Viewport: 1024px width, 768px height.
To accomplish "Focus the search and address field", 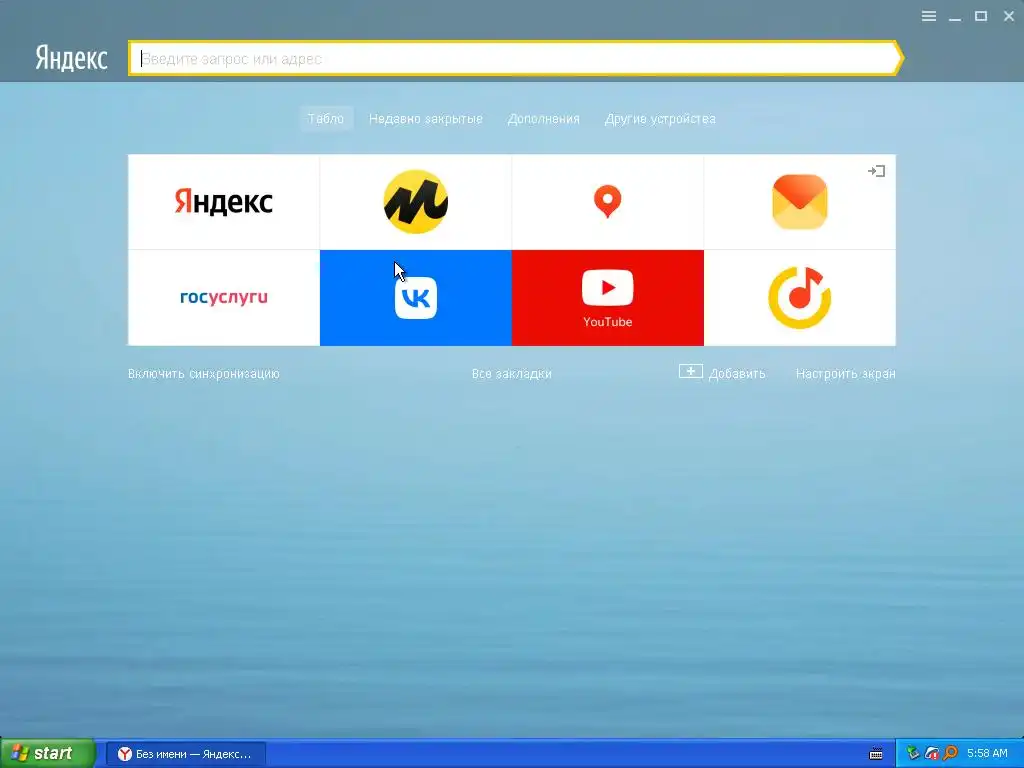I will tap(516, 59).
